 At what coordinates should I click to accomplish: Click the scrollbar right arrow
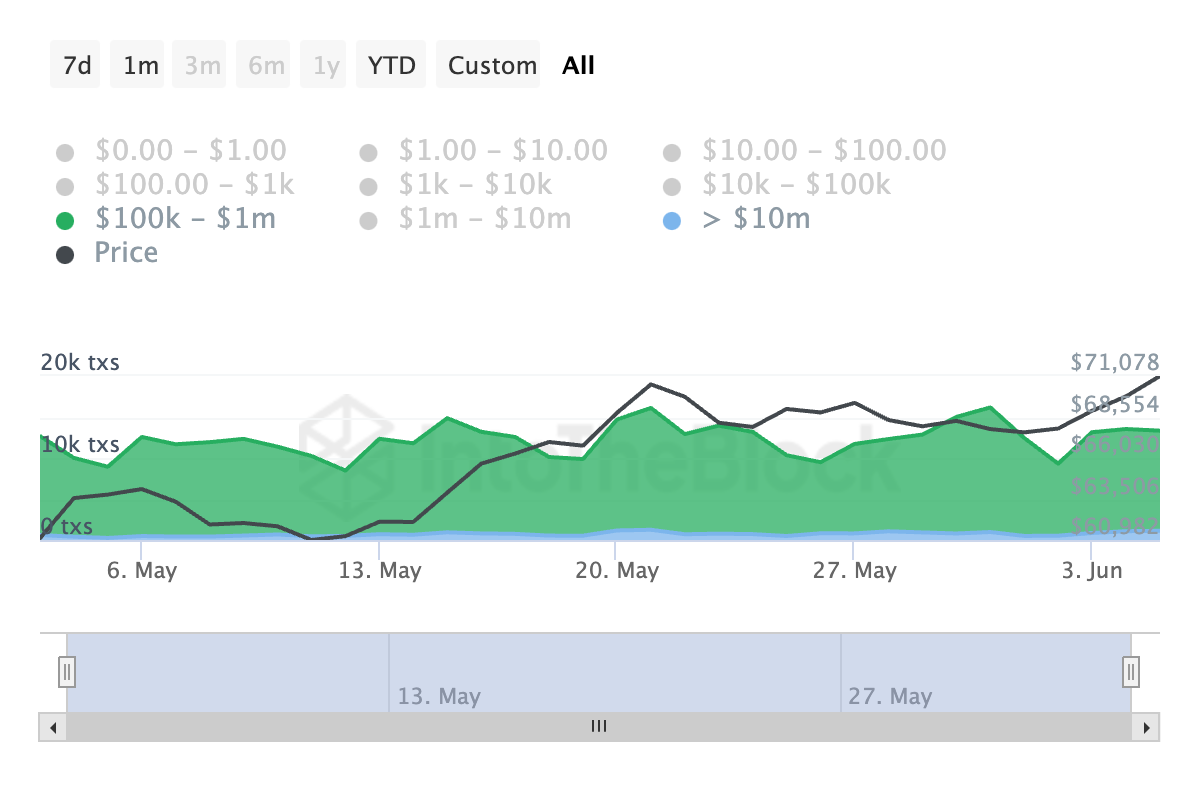[x=1146, y=727]
